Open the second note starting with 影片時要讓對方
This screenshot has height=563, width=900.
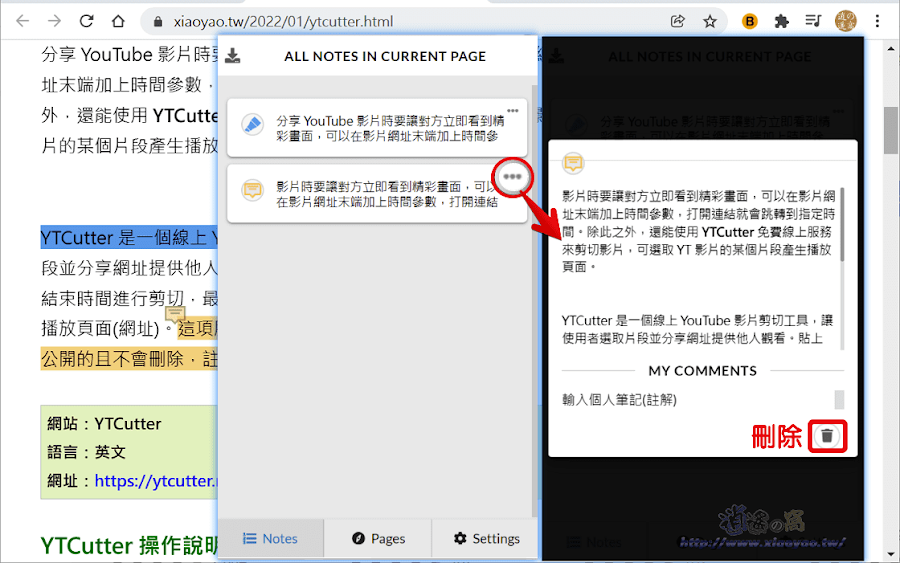[x=377, y=194]
